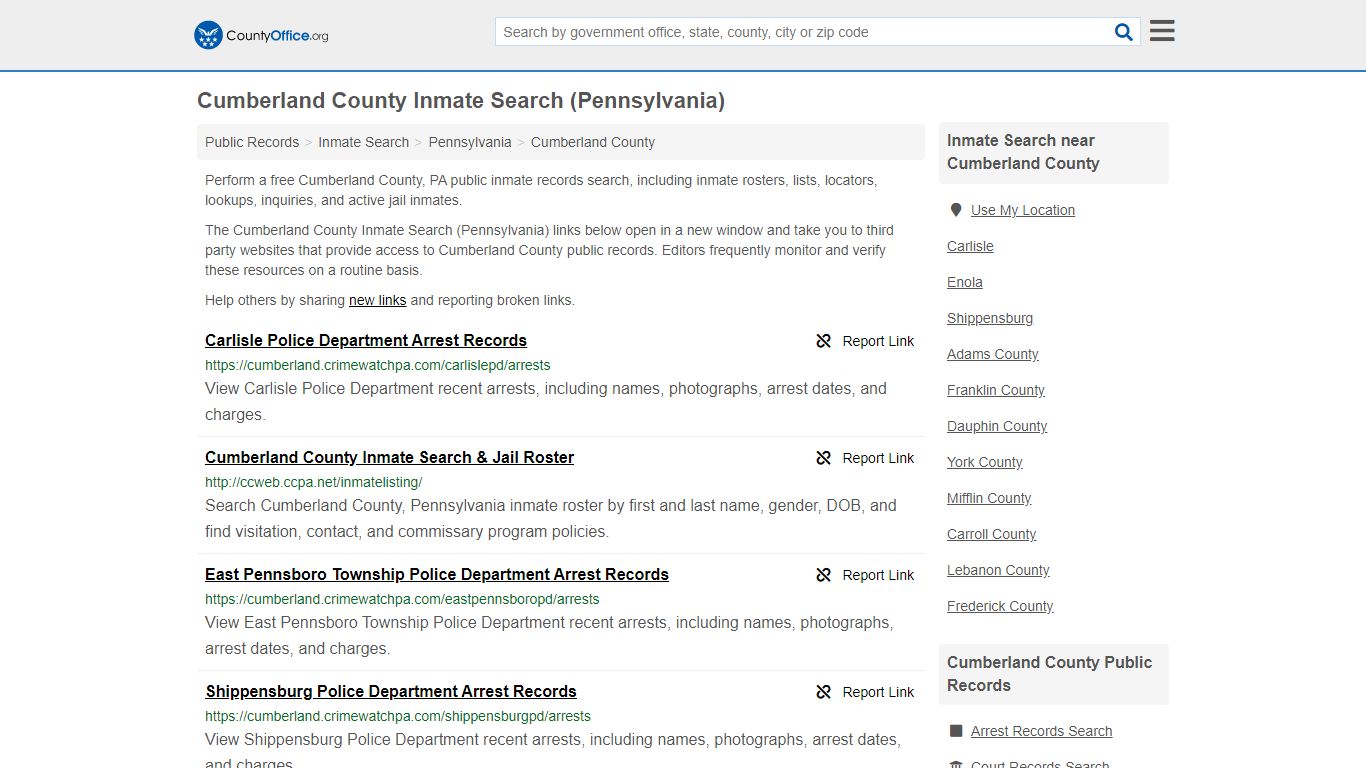The image size is (1366, 768).
Task: Go to Frederick County inmate search
Action: tap(1000, 606)
